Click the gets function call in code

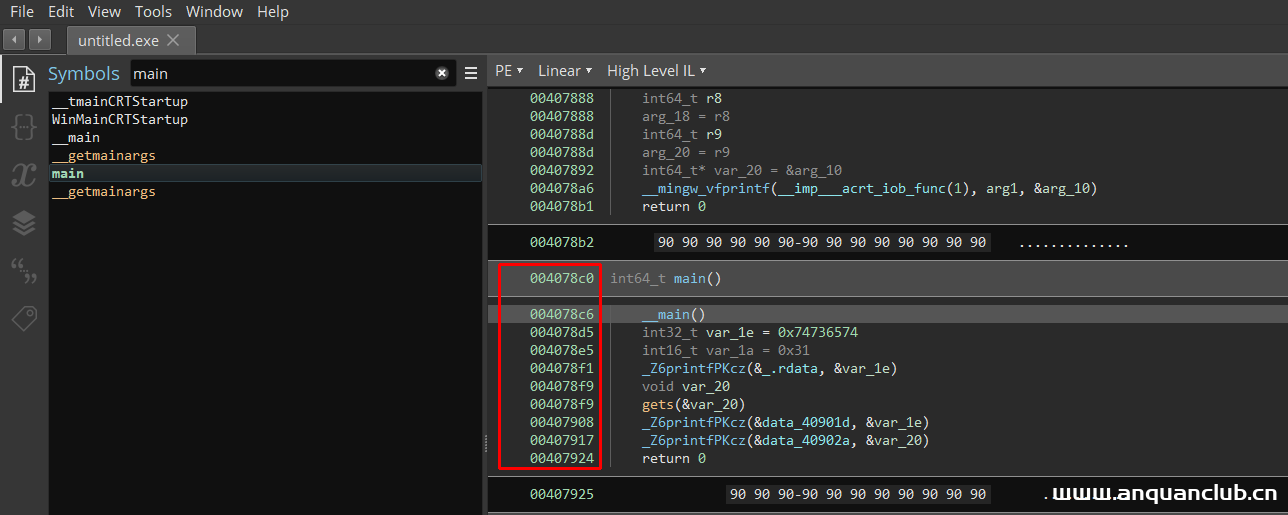658,404
